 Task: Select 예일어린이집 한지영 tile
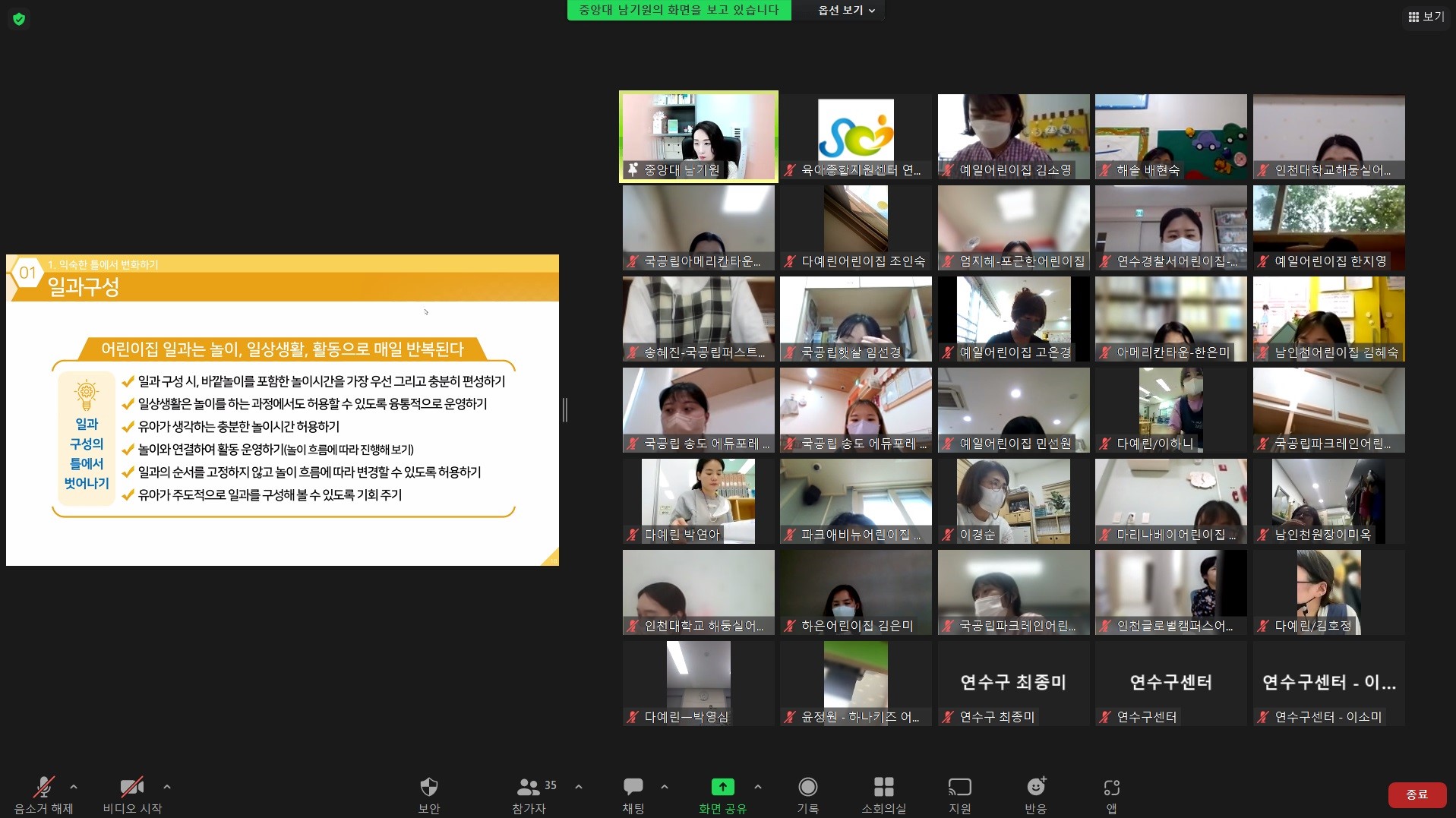point(1328,228)
